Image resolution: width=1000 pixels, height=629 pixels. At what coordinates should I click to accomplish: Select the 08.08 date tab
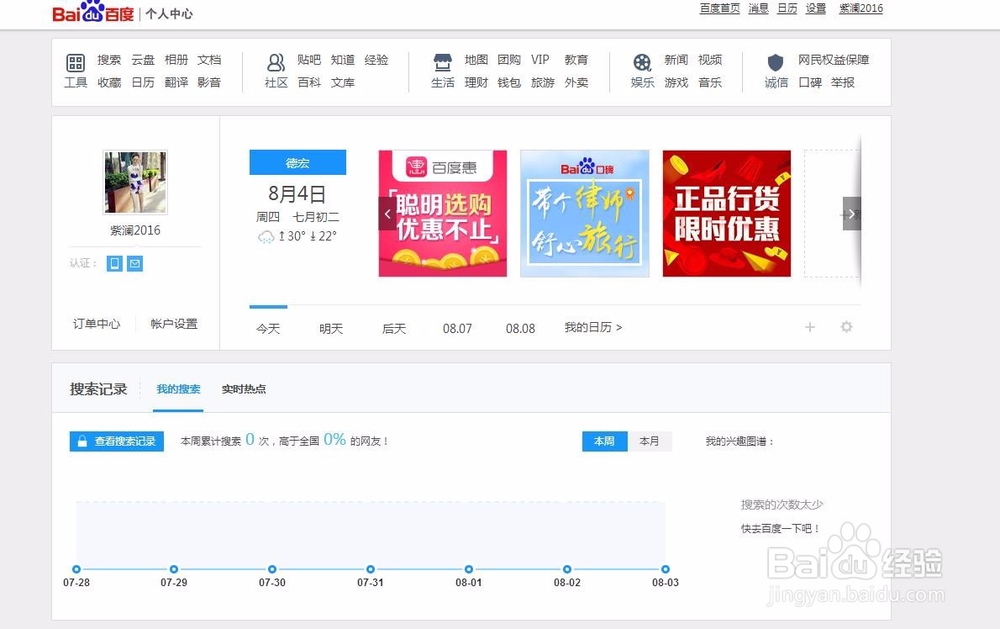(520, 329)
